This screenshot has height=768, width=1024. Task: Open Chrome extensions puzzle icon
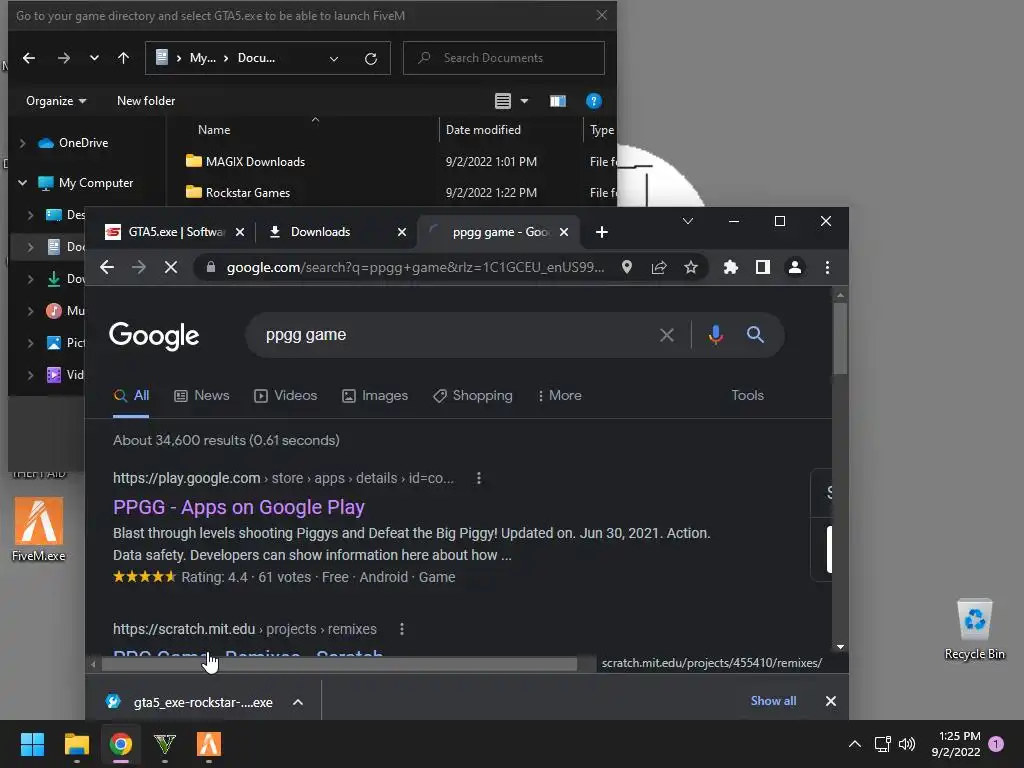coord(731,267)
